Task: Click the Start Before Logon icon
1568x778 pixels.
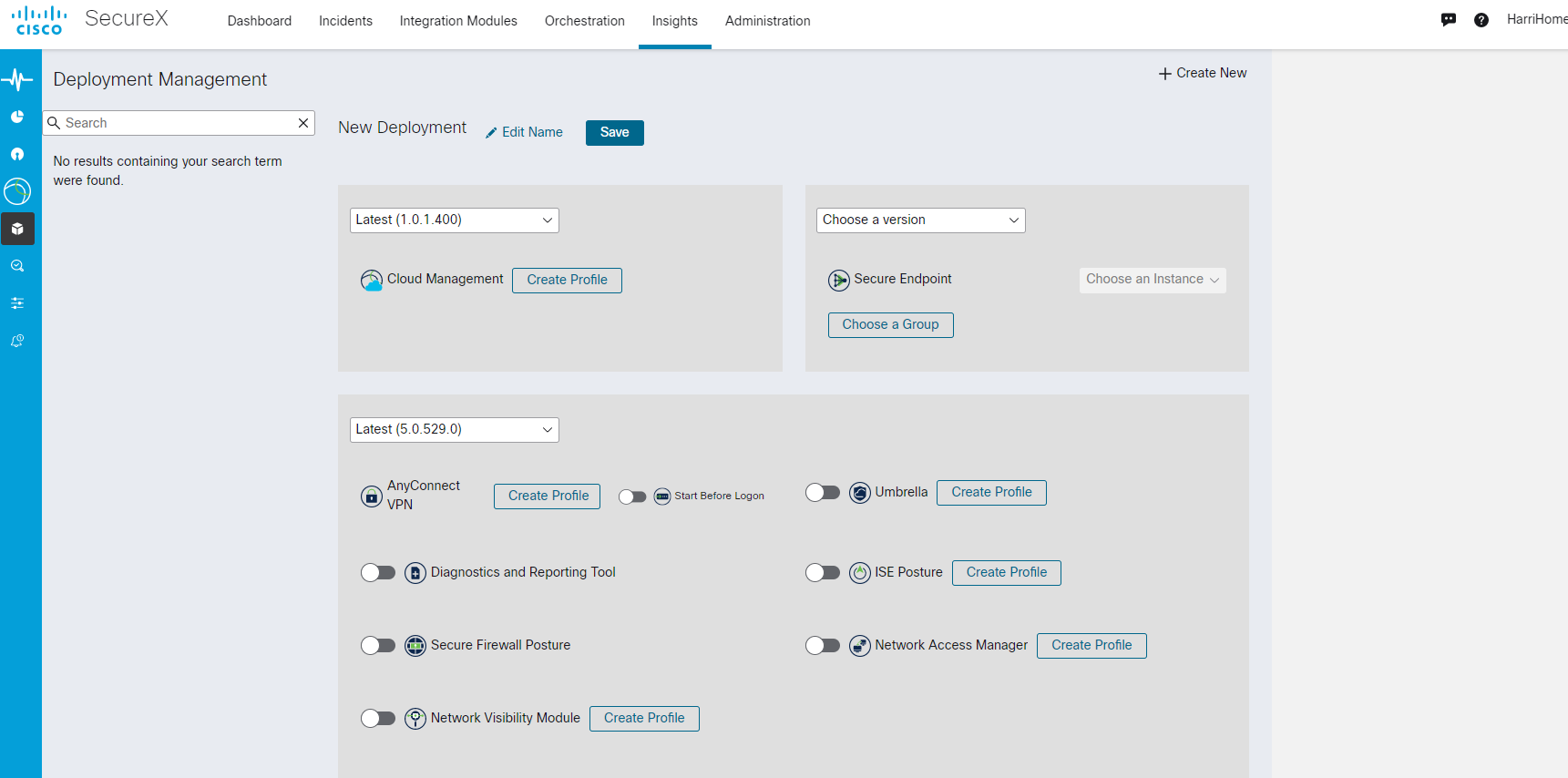Action: pyautogui.click(x=662, y=496)
